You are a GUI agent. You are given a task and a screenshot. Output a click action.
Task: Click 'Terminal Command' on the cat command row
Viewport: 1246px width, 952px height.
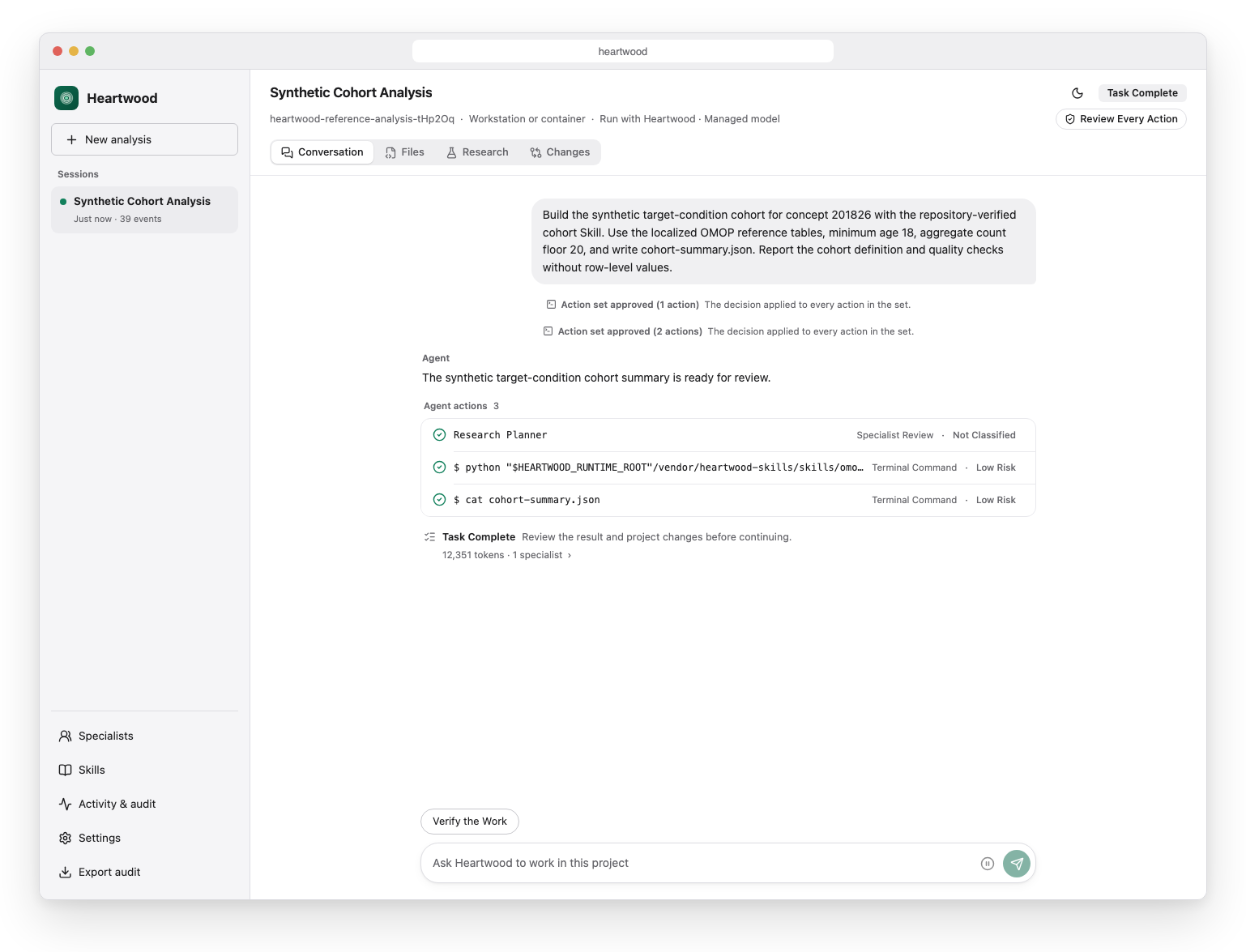915,500
